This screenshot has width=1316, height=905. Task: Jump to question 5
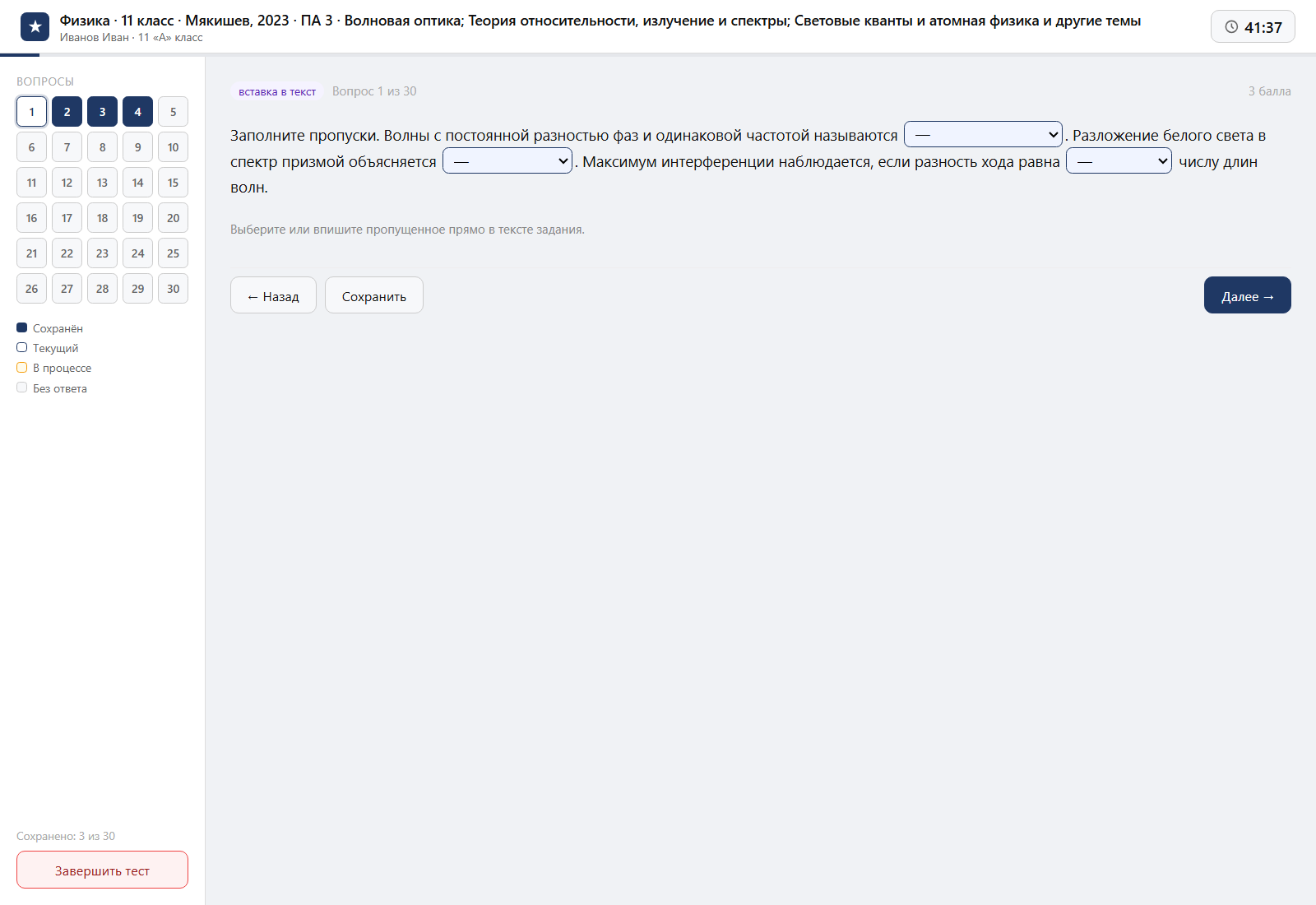tap(173, 112)
